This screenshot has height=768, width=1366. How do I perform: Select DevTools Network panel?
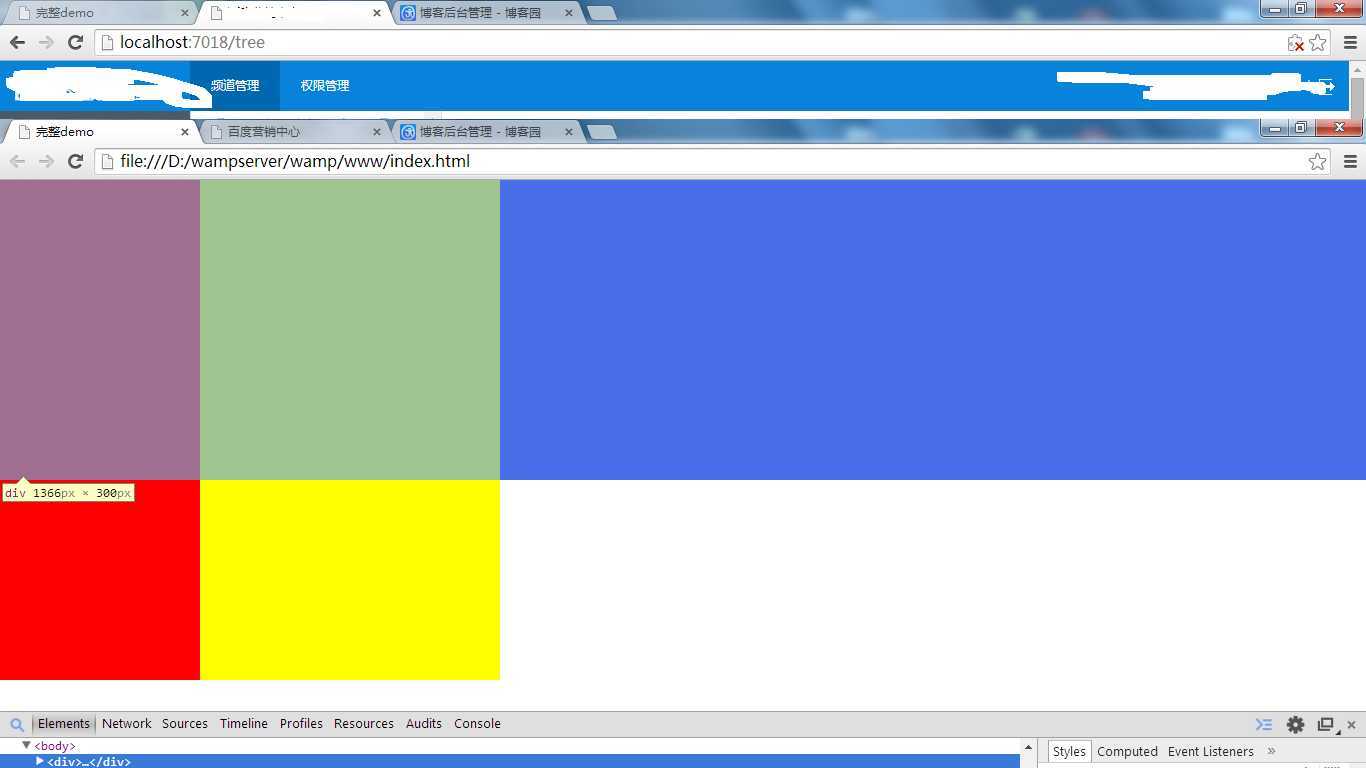point(127,723)
